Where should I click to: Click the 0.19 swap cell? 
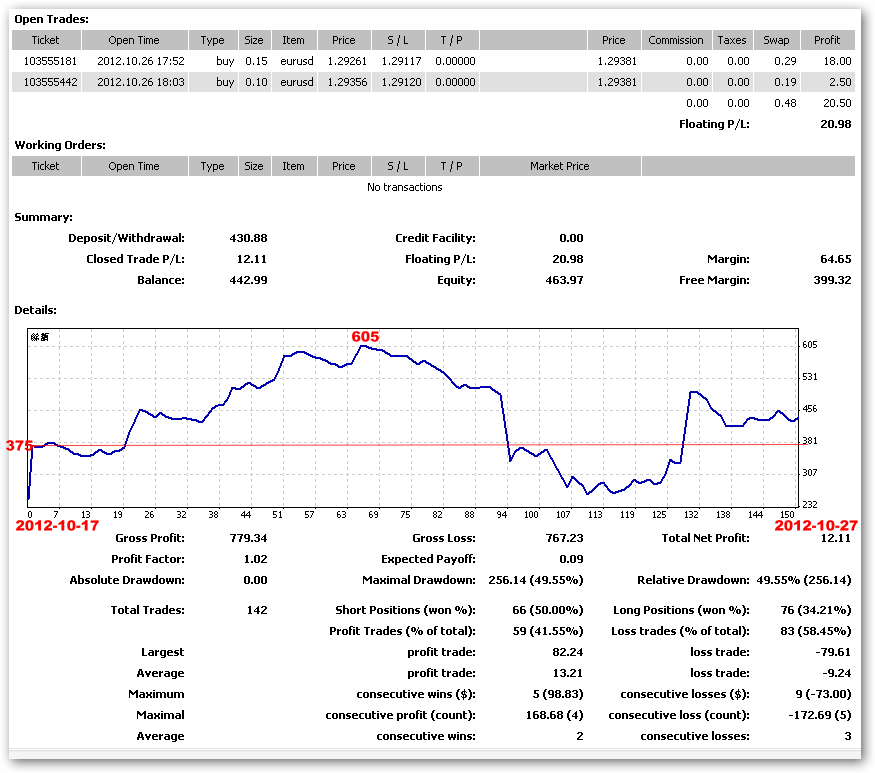tap(785, 82)
